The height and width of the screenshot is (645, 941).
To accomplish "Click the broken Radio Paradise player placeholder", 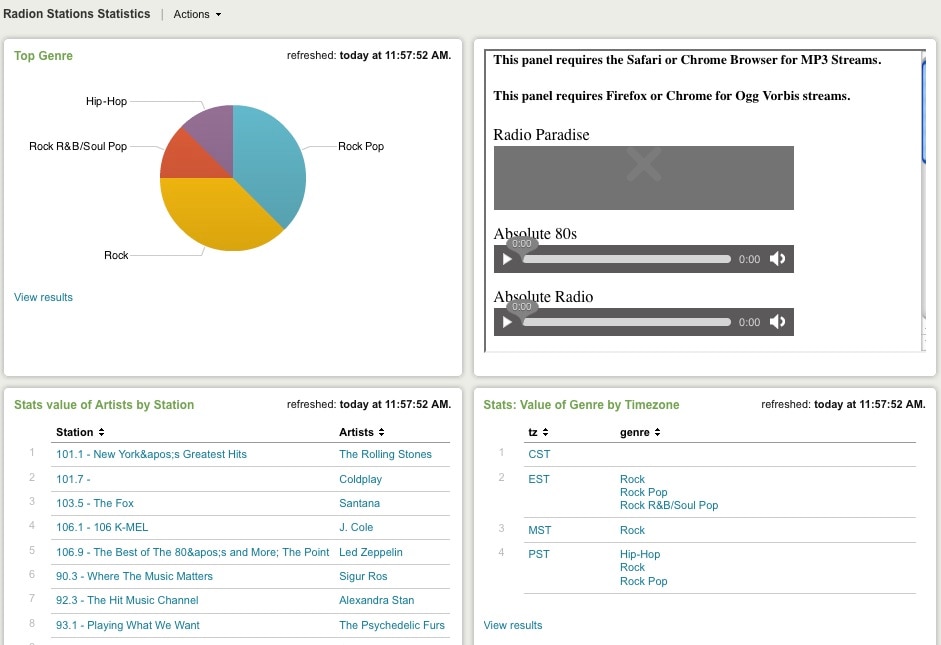I will coord(643,178).
